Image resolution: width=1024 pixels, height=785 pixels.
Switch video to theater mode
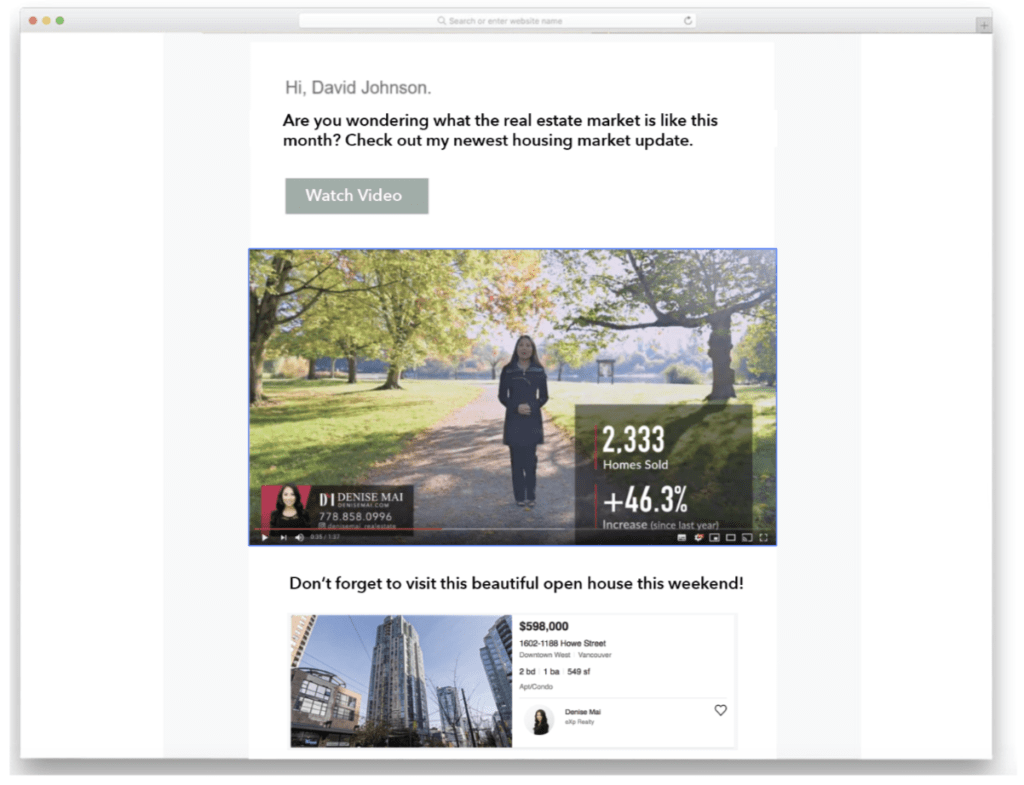[x=730, y=538]
